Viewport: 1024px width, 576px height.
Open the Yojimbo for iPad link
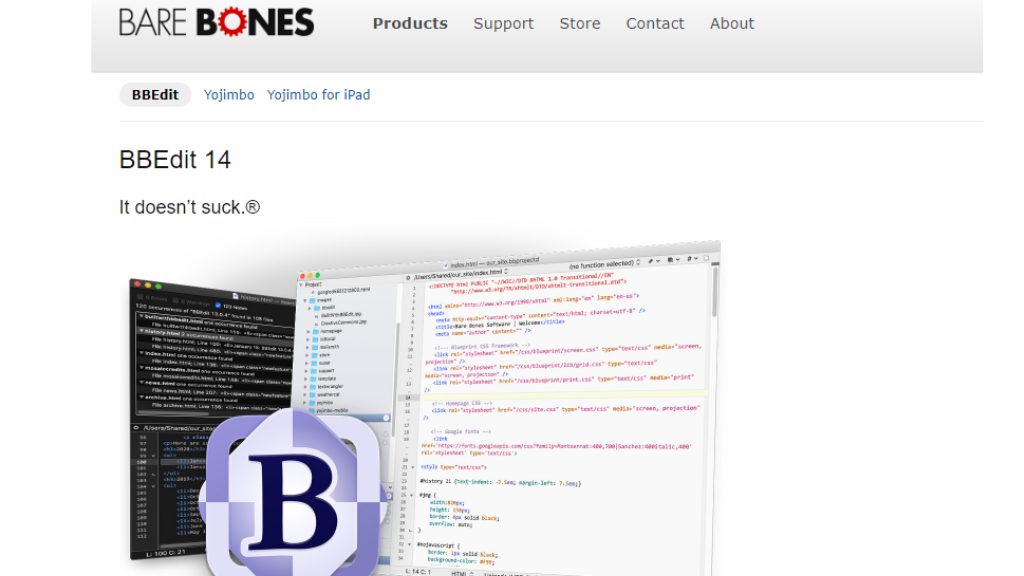tap(319, 95)
